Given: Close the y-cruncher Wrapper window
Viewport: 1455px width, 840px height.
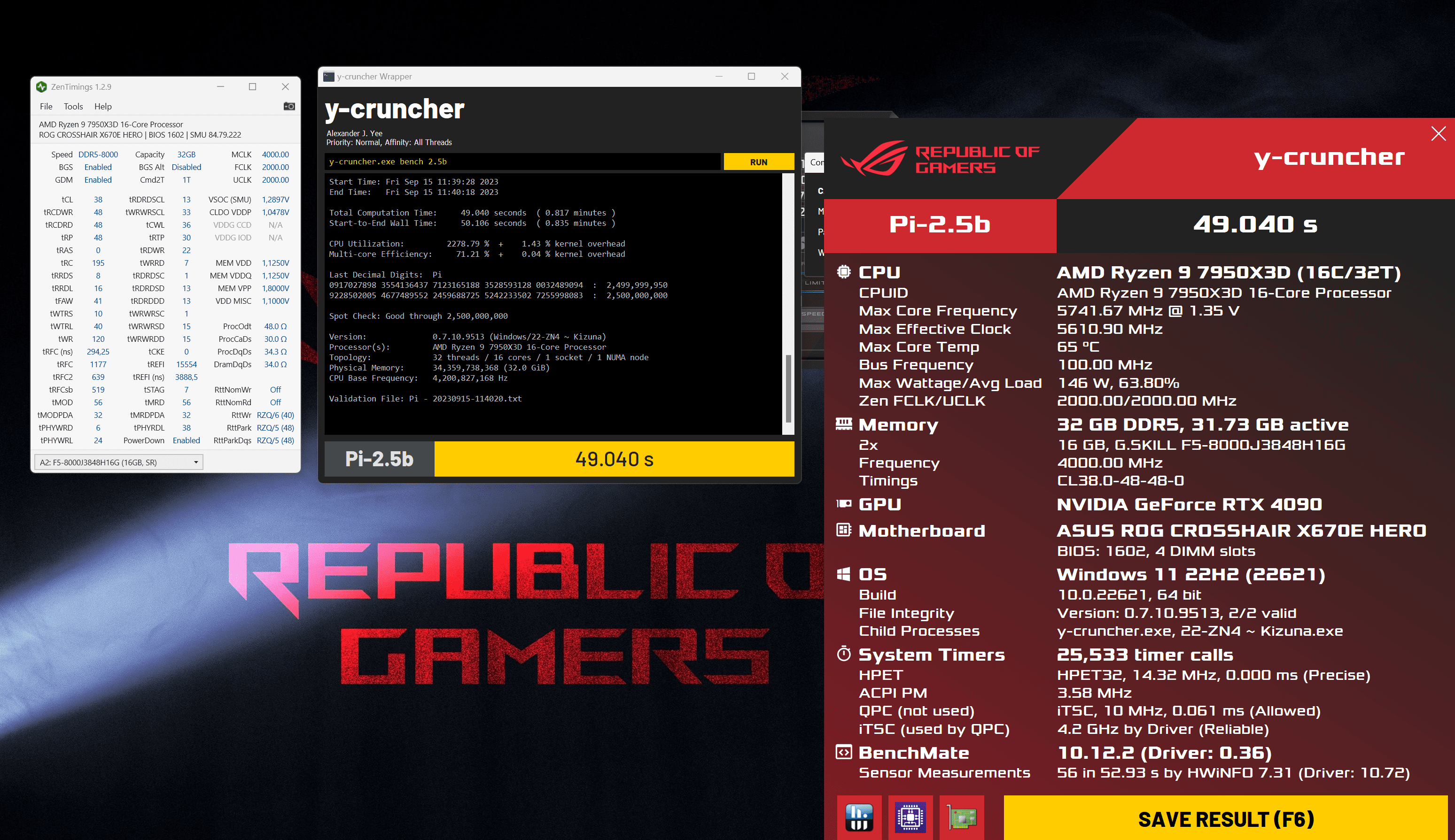Looking at the screenshot, I should (785, 76).
